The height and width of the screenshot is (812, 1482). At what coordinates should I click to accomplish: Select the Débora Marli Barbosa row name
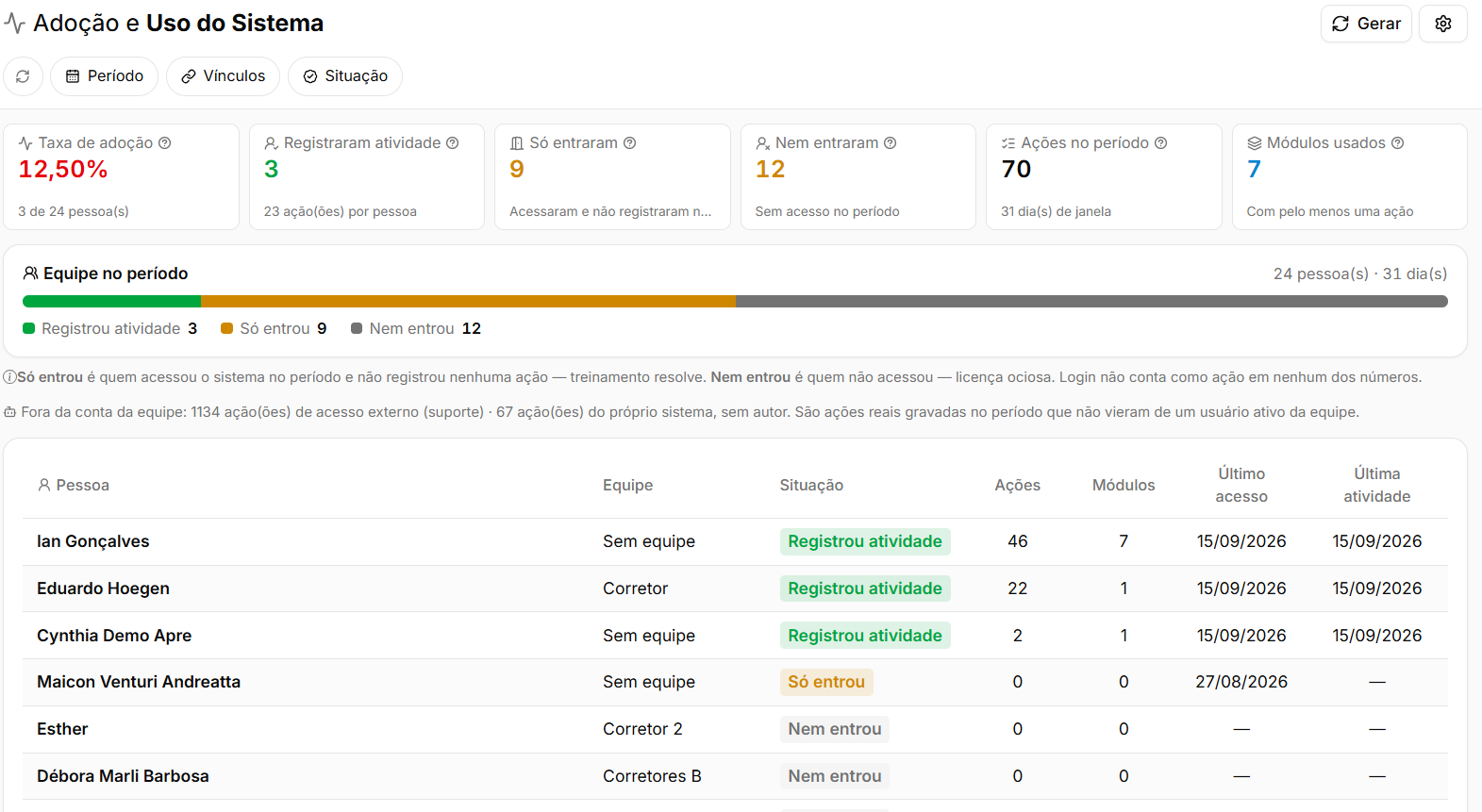click(x=123, y=776)
